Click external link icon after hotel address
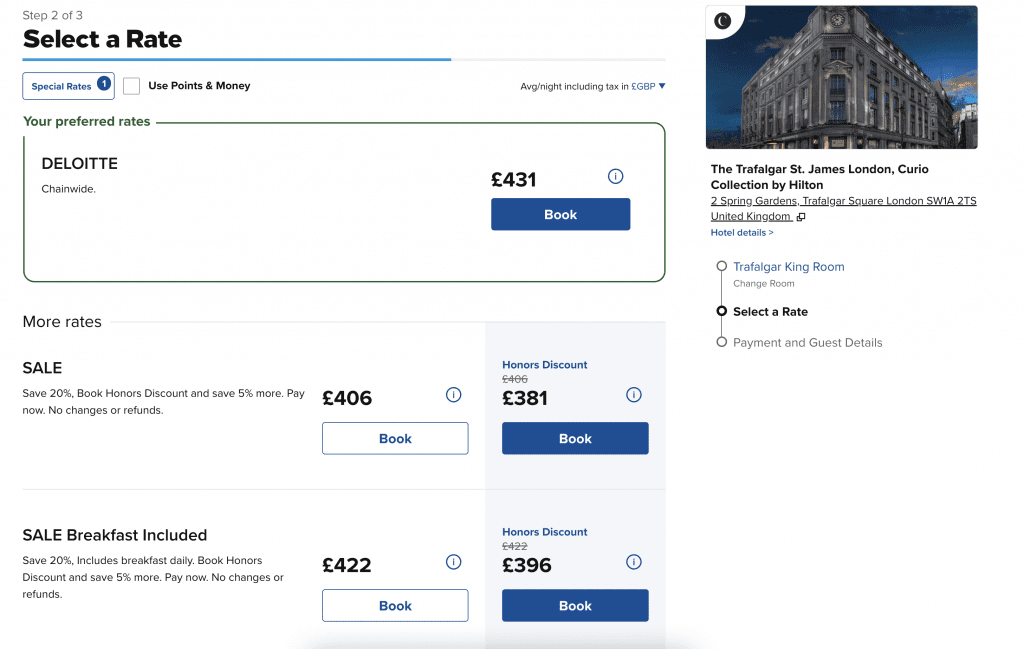This screenshot has height=649, width=1024. (801, 217)
